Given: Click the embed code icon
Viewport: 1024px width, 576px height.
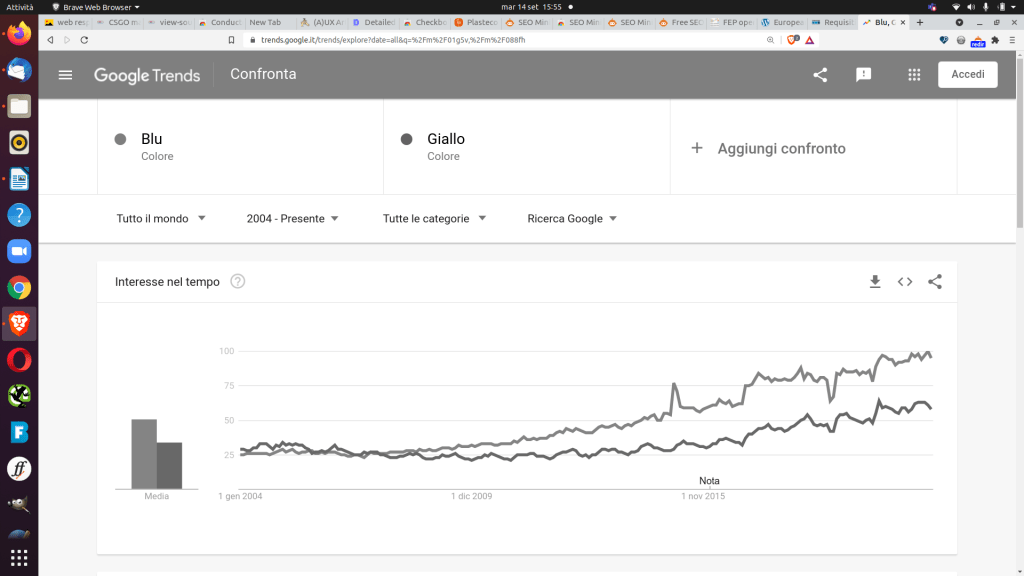Looking at the screenshot, I should pos(905,282).
